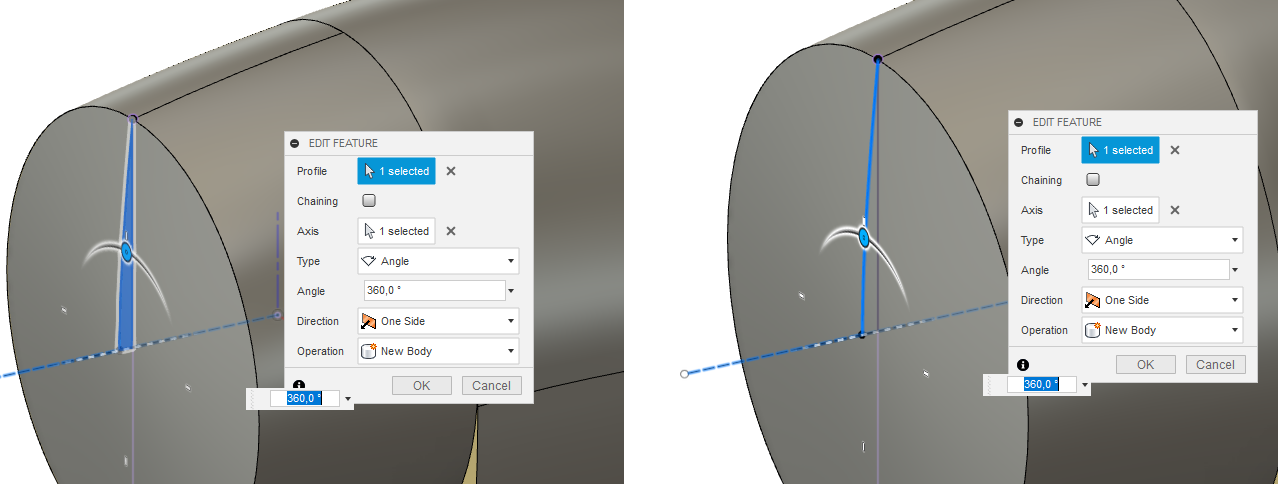Click floating 360,0° input in left viewport
The height and width of the screenshot is (484, 1278).
tap(305, 398)
